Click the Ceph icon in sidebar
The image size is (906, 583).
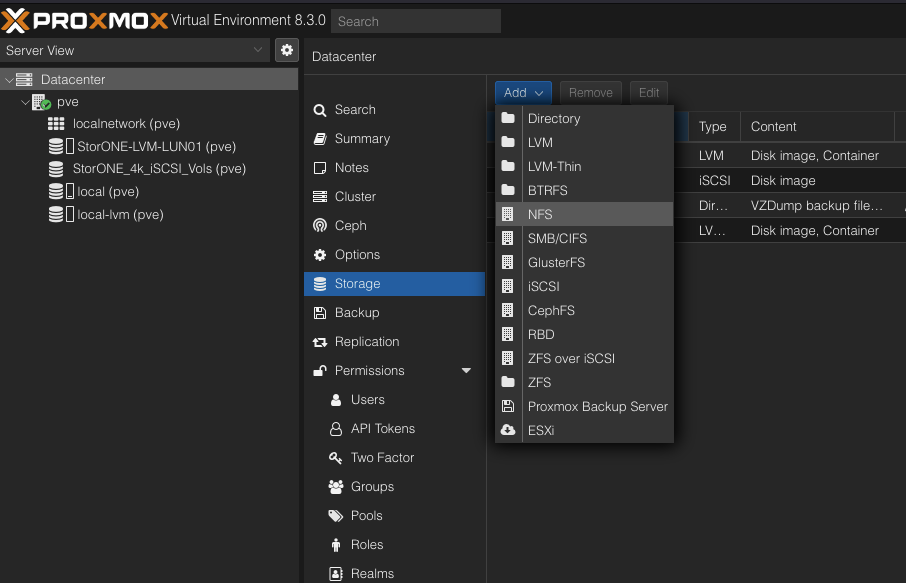coord(320,225)
